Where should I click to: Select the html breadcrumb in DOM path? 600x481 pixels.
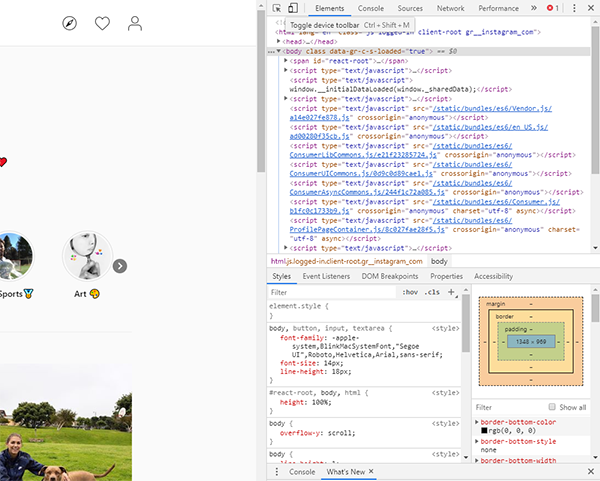point(346,261)
